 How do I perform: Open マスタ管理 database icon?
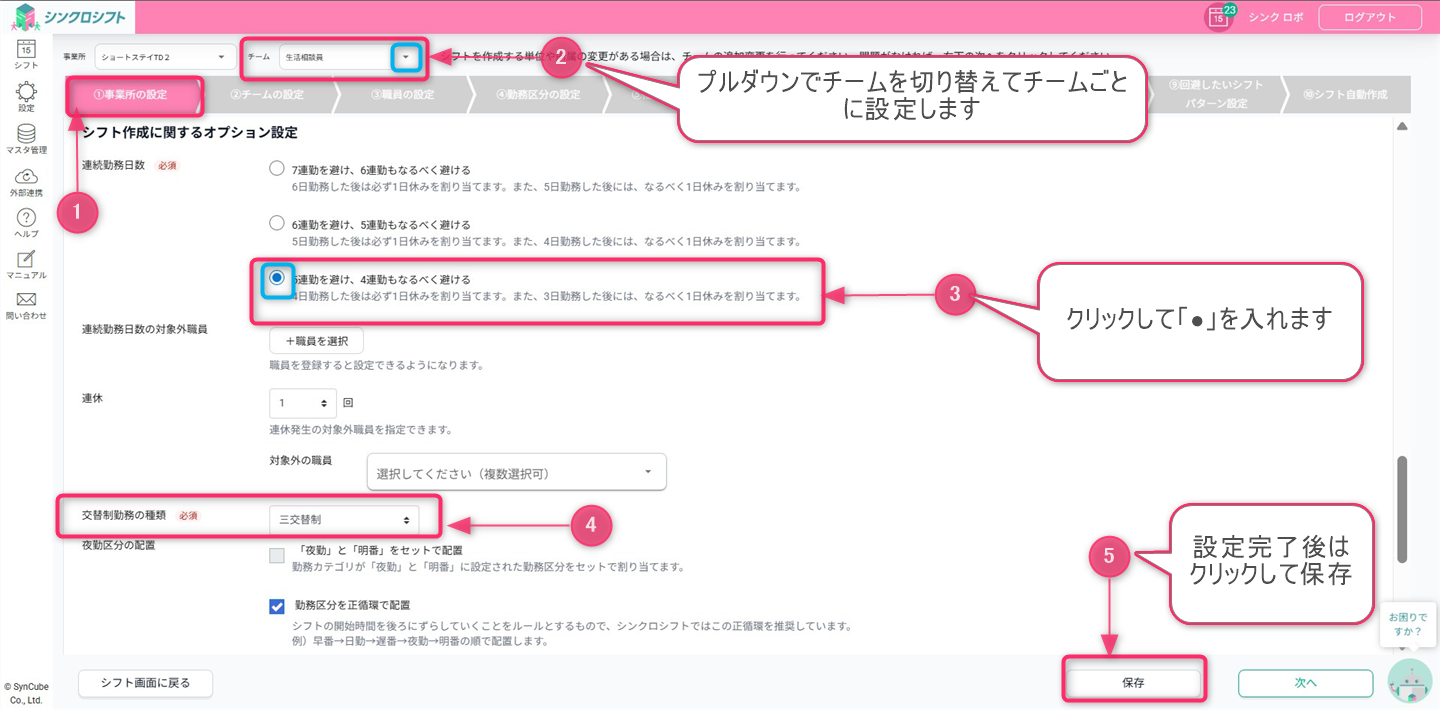click(x=26, y=137)
